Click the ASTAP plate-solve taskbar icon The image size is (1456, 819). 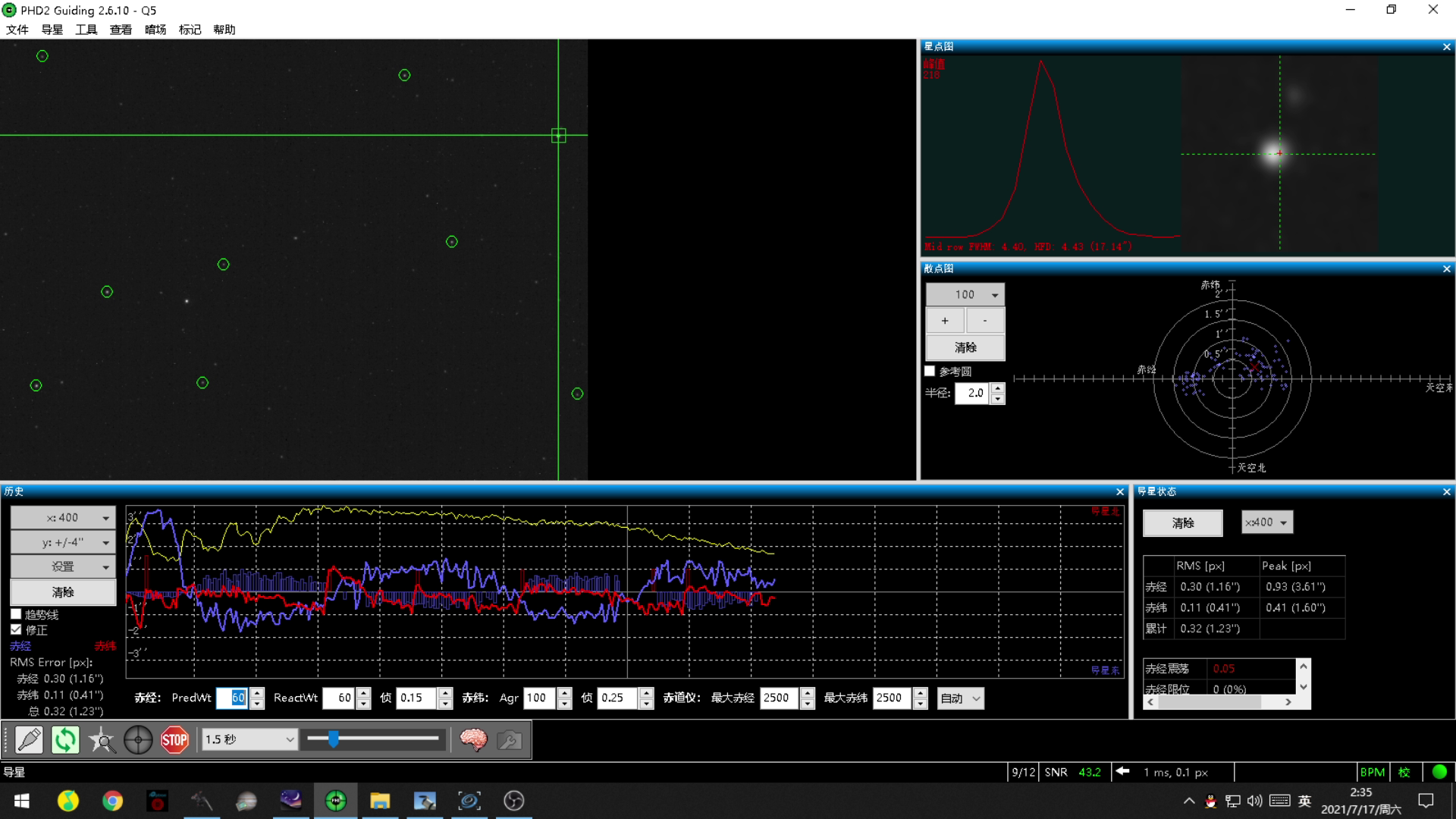(x=469, y=801)
